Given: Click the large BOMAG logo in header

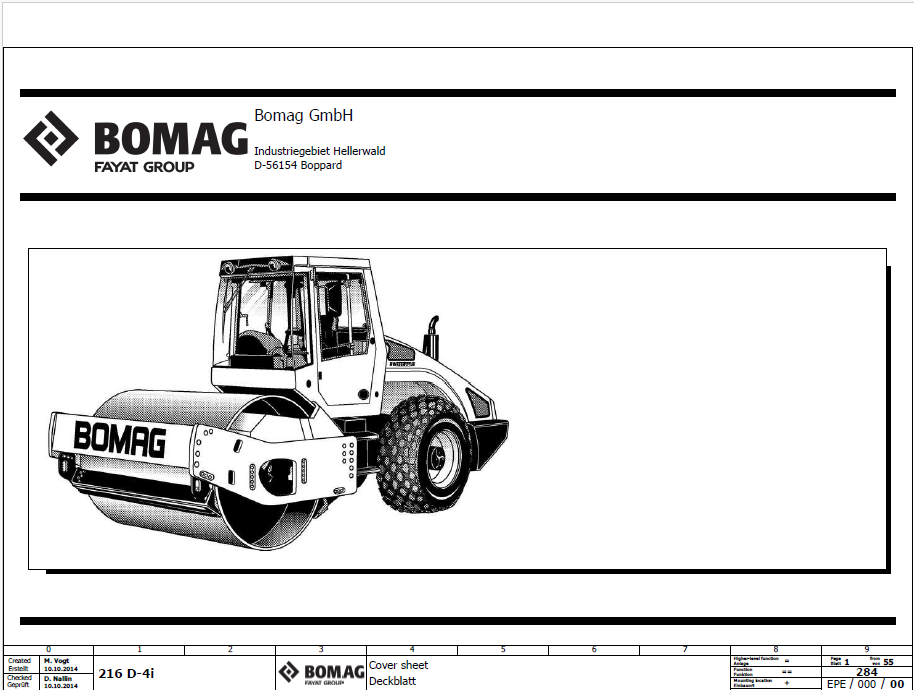Looking at the screenshot, I should tap(135, 142).
